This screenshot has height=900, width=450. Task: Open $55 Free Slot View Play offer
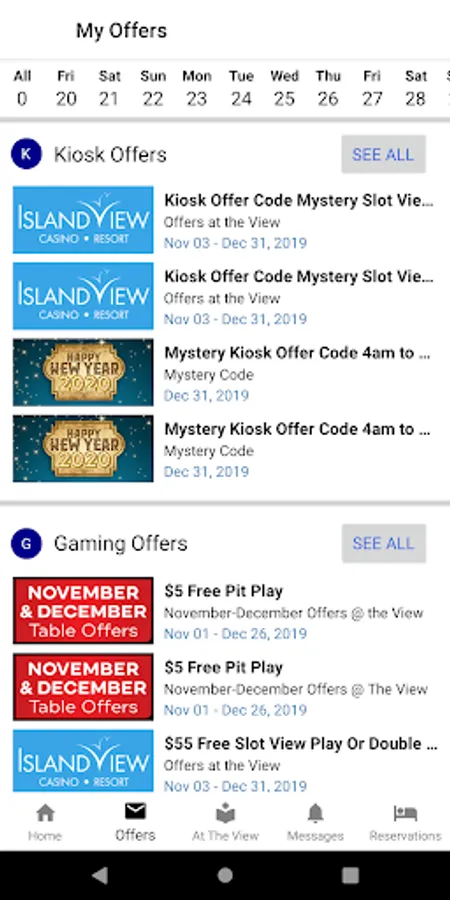225,762
